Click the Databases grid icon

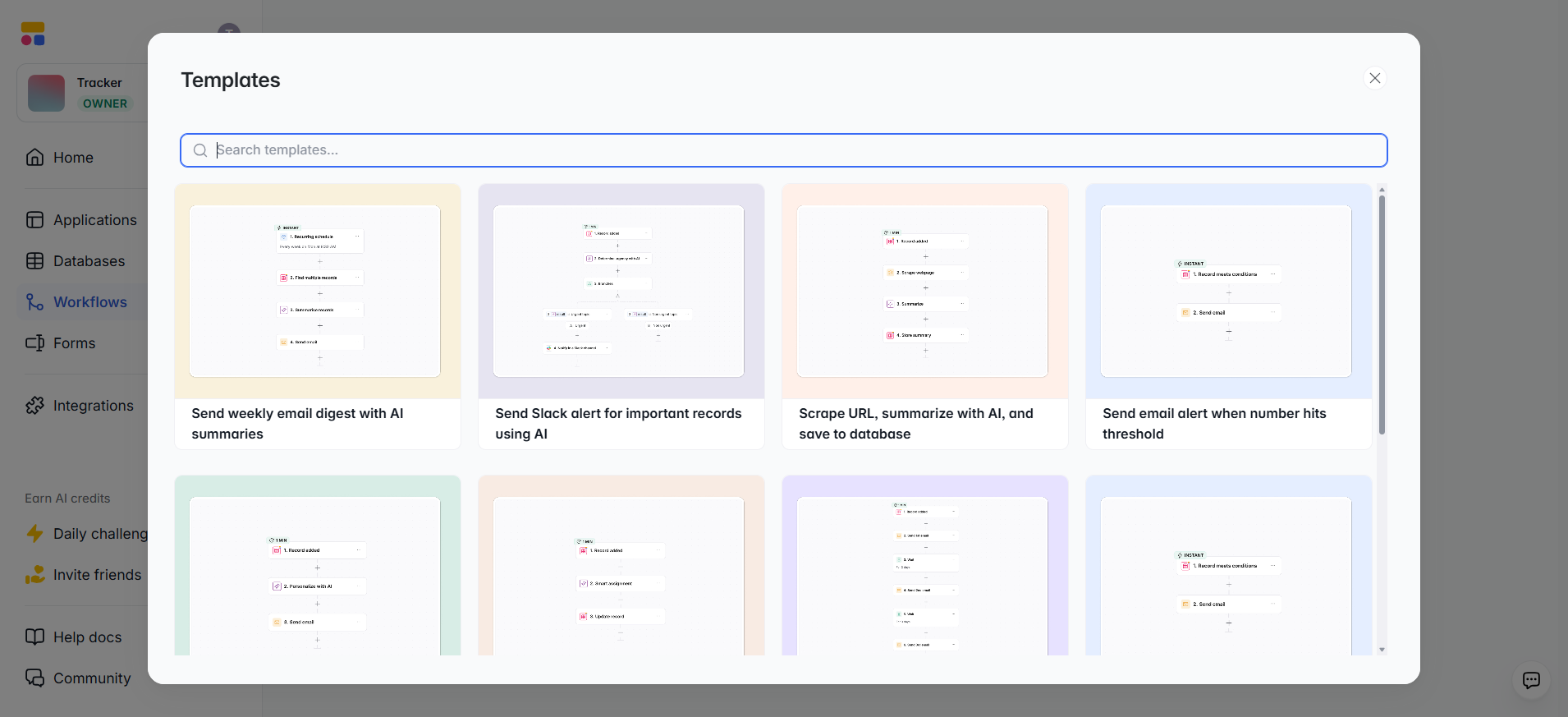(x=34, y=261)
